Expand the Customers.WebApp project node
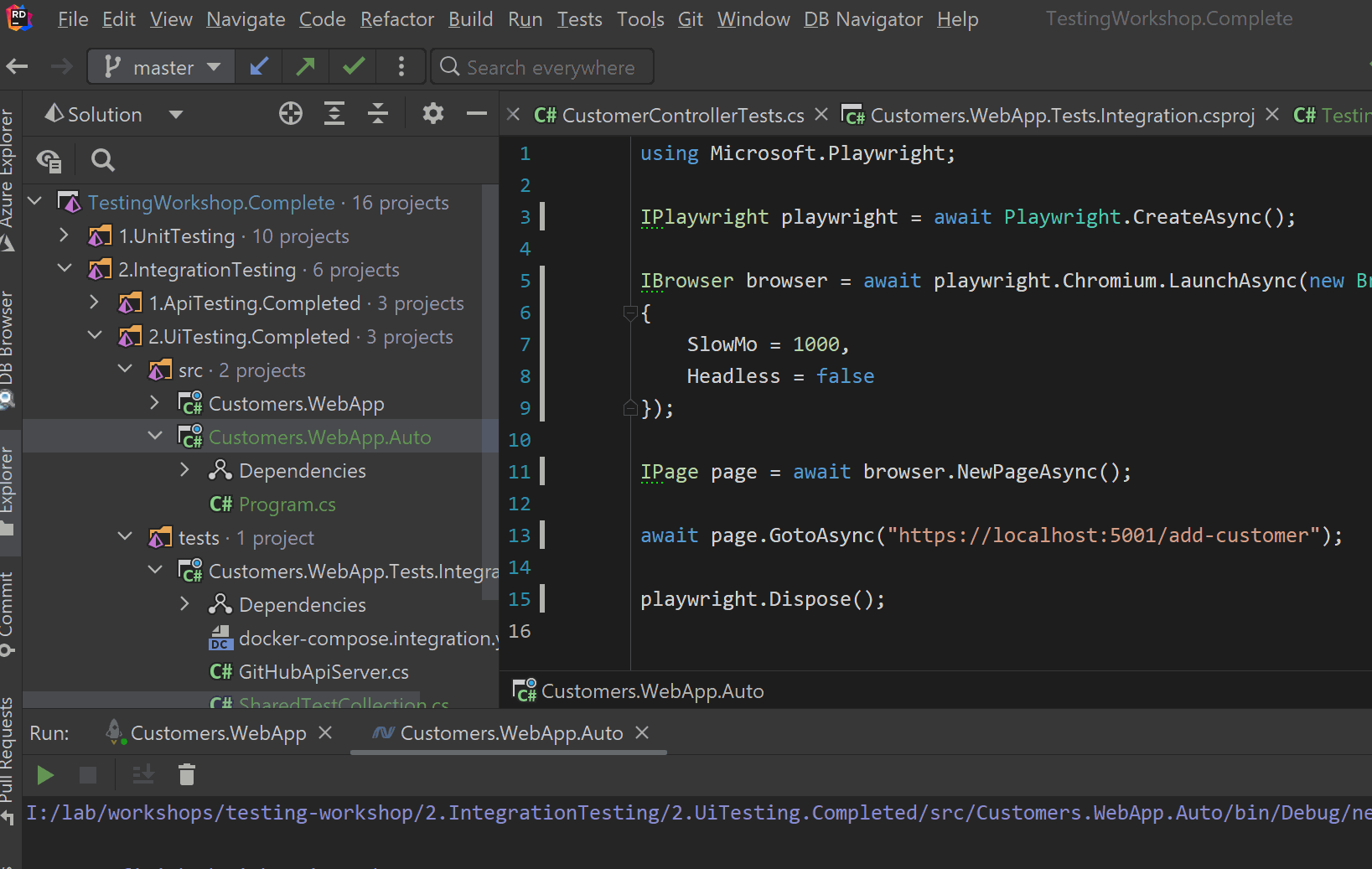The width and height of the screenshot is (1372, 869). pyautogui.click(x=155, y=404)
